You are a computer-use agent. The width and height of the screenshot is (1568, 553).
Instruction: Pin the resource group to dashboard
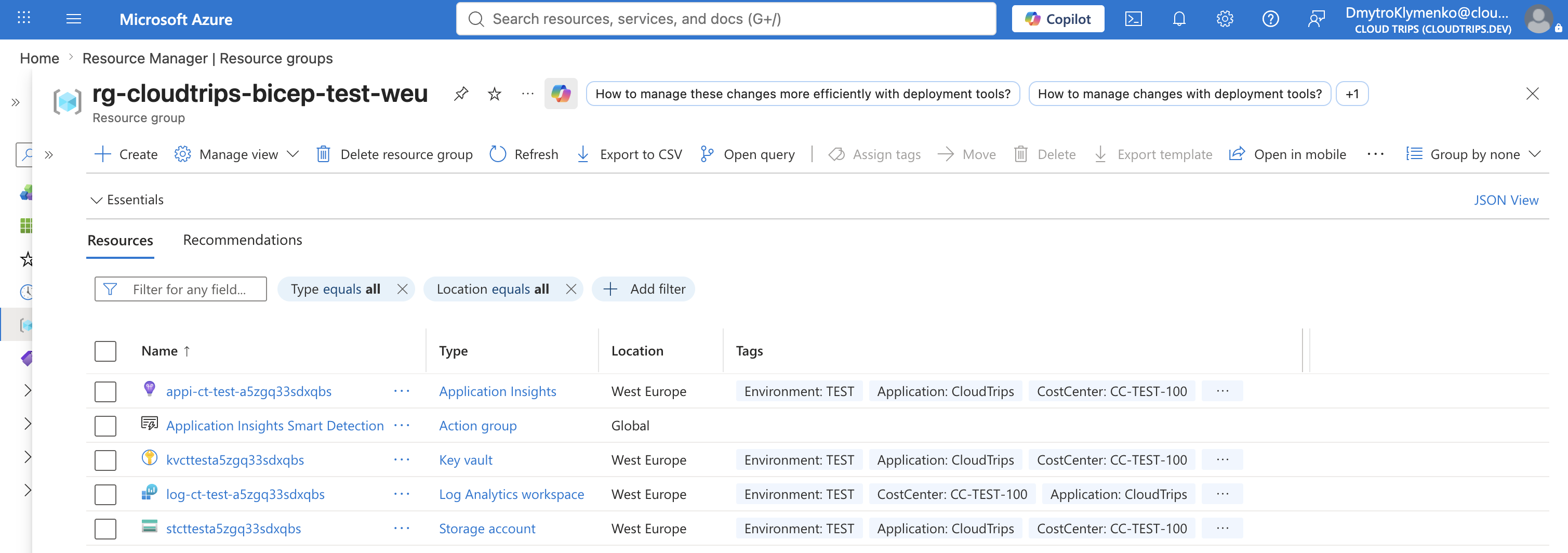click(461, 94)
